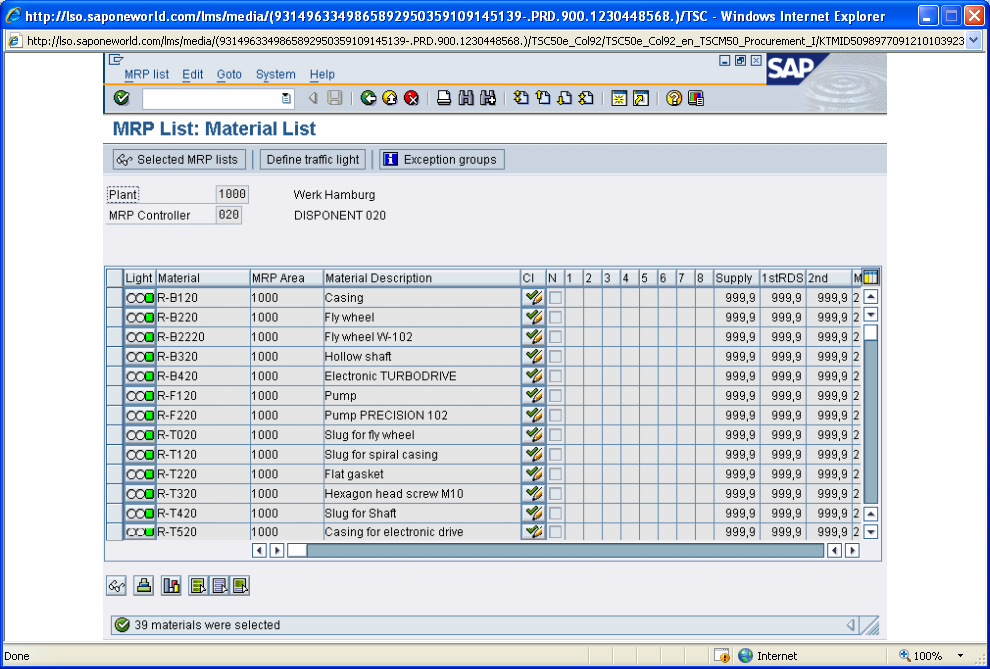The height and width of the screenshot is (669, 990).
Task: Click the first list export icon below table
Action: tap(198, 586)
